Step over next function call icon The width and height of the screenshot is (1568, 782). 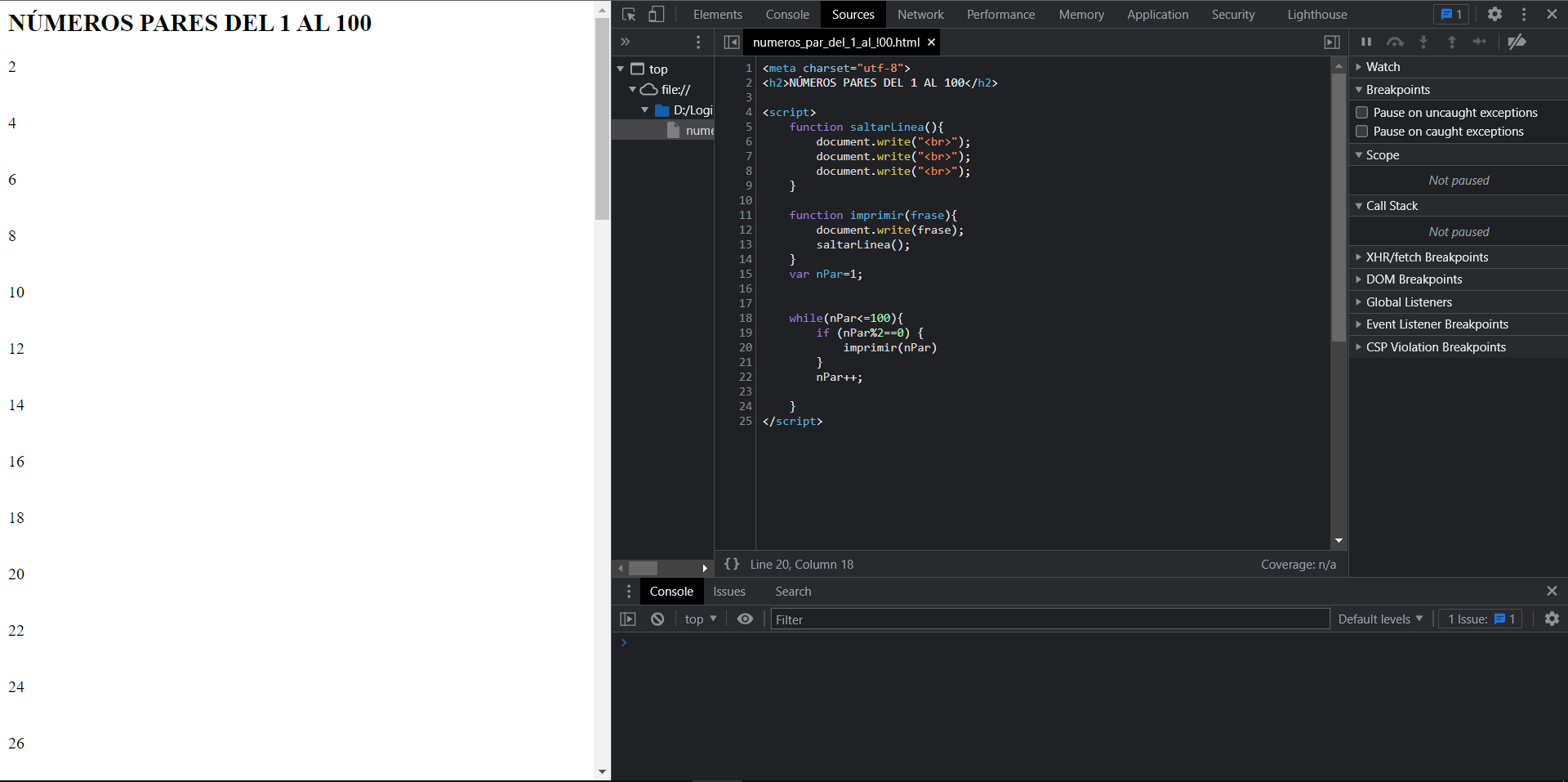click(1395, 42)
